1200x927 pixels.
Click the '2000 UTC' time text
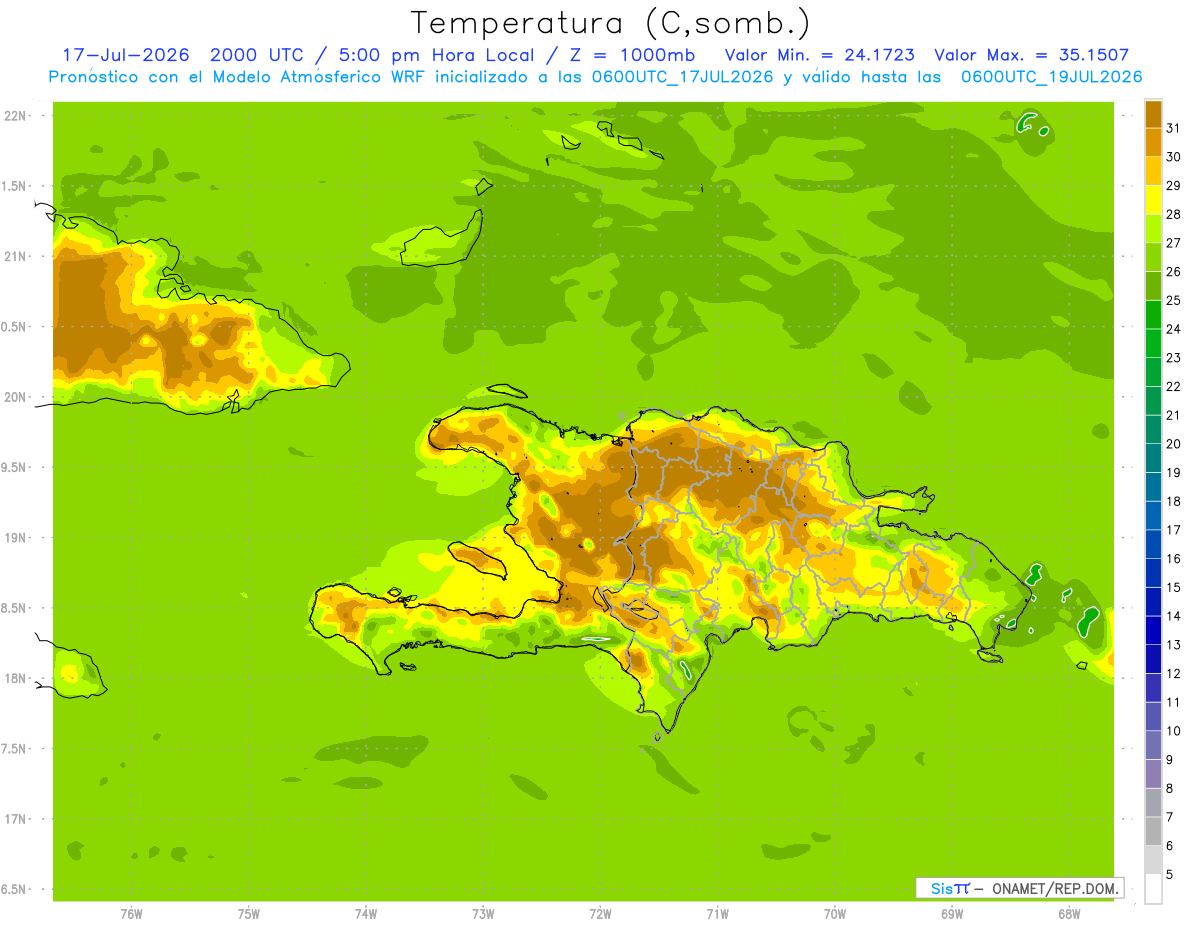click(257, 55)
